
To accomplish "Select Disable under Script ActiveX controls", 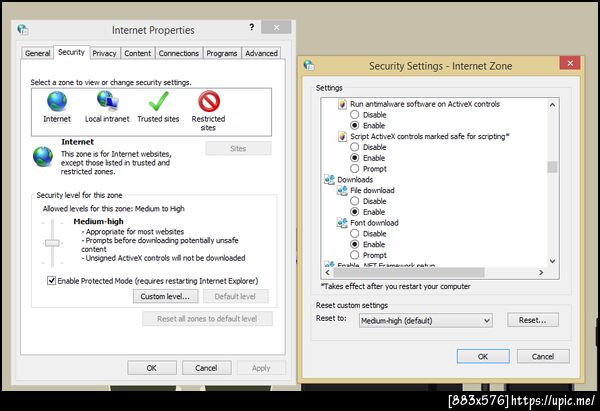I will pyautogui.click(x=355, y=147).
